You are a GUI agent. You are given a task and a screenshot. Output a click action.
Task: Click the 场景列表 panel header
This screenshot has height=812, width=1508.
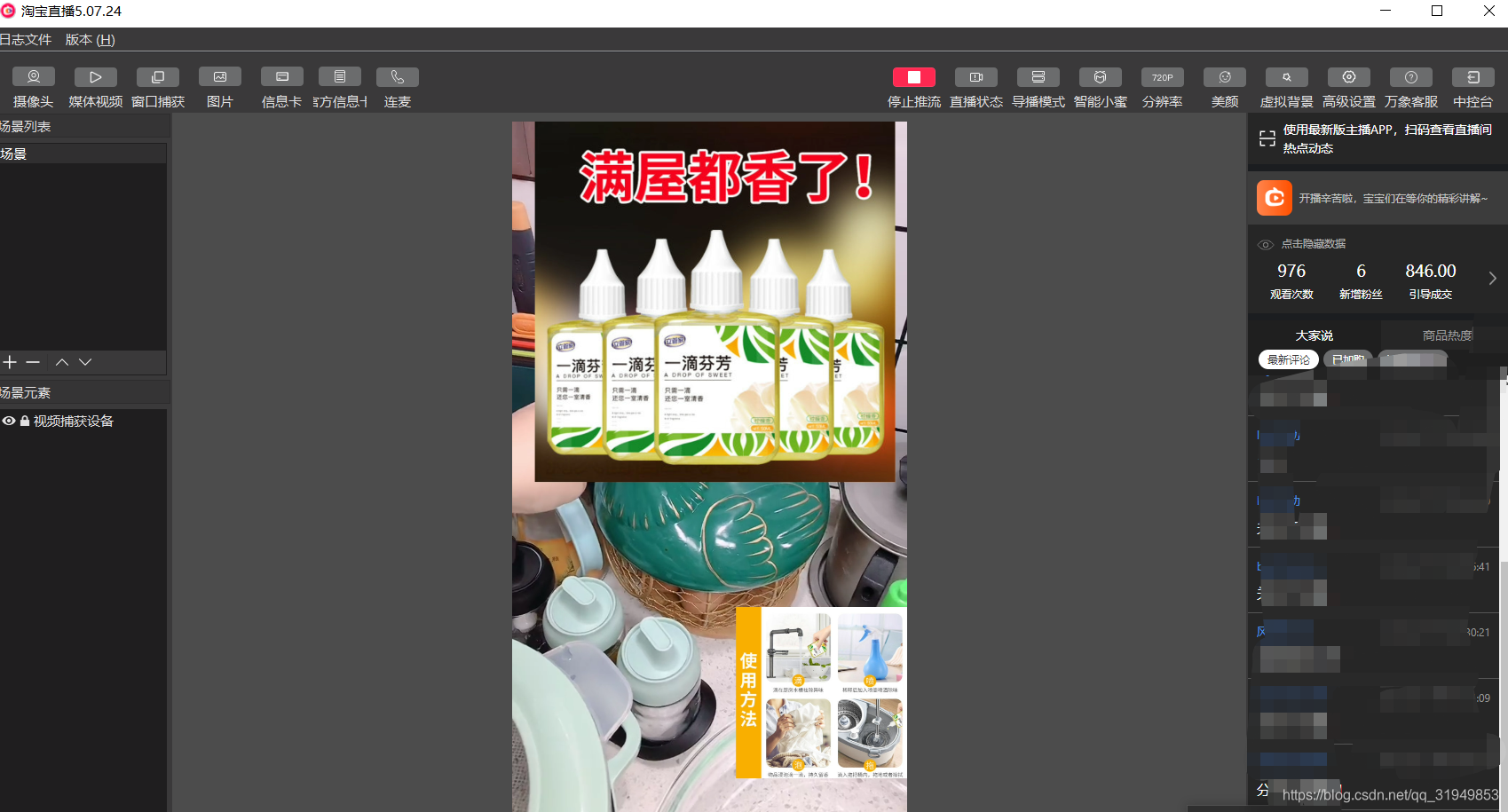[x=83, y=126]
